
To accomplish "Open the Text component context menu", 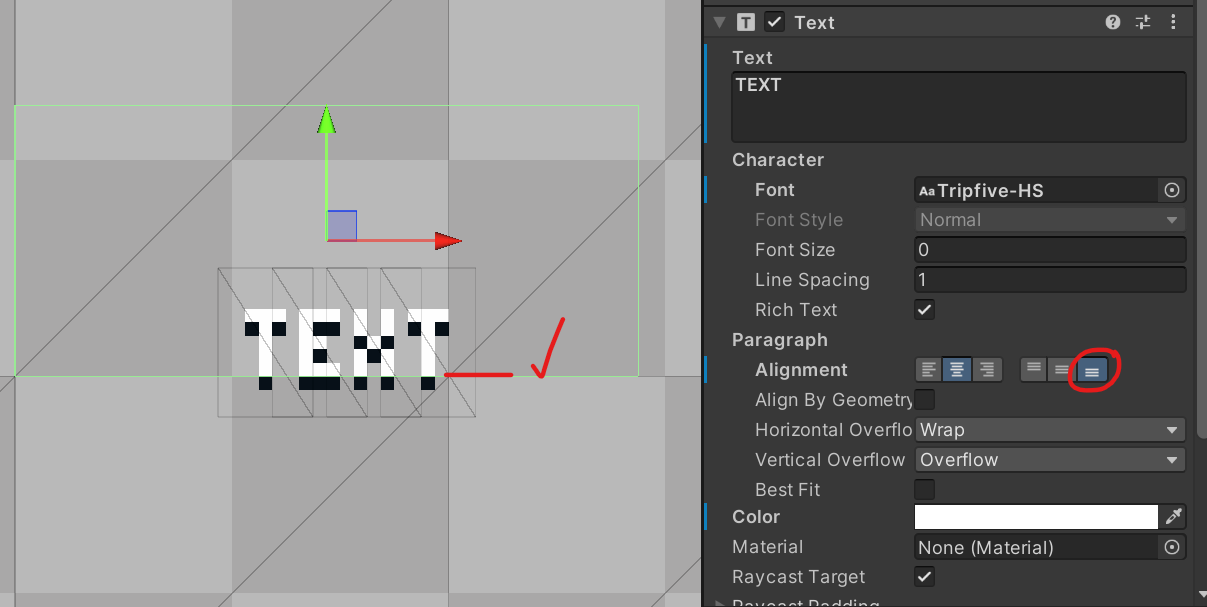I will click(x=1173, y=21).
